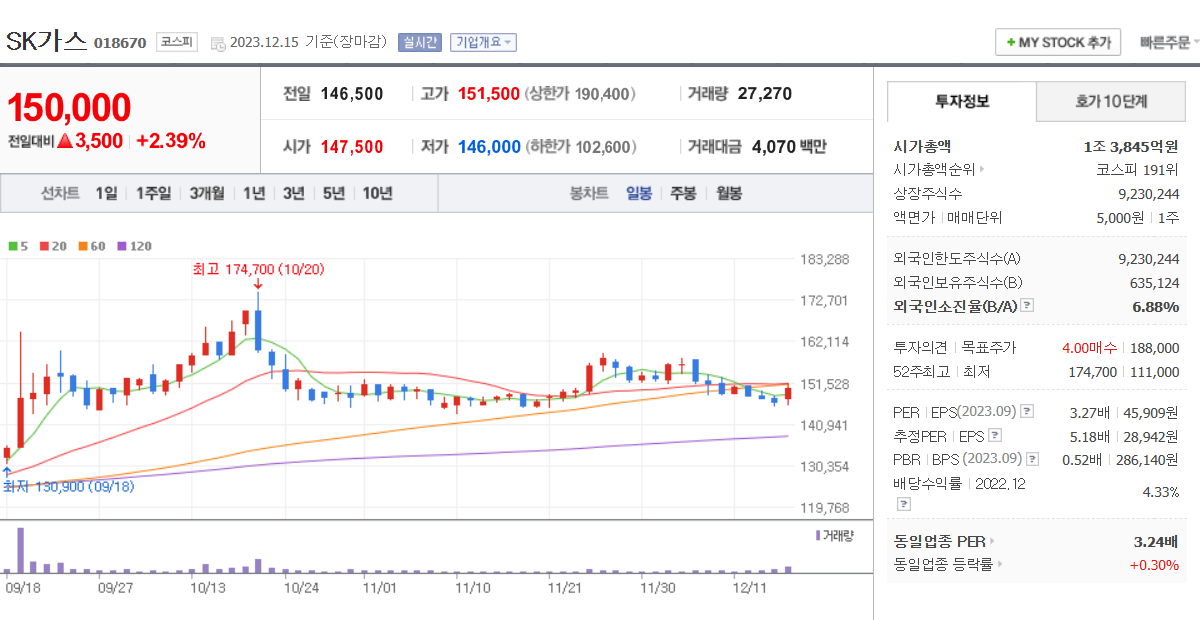Click the 상한가 190,400 text

pyautogui.click(x=580, y=94)
